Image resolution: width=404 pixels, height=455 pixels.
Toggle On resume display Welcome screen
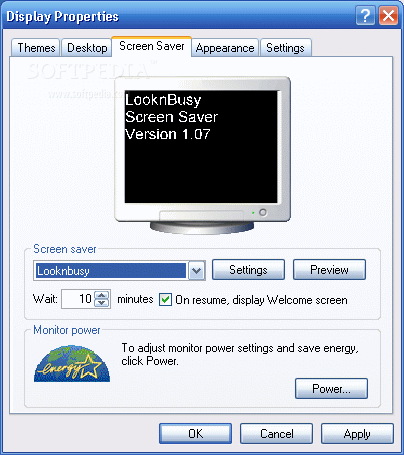pyautogui.click(x=165, y=299)
